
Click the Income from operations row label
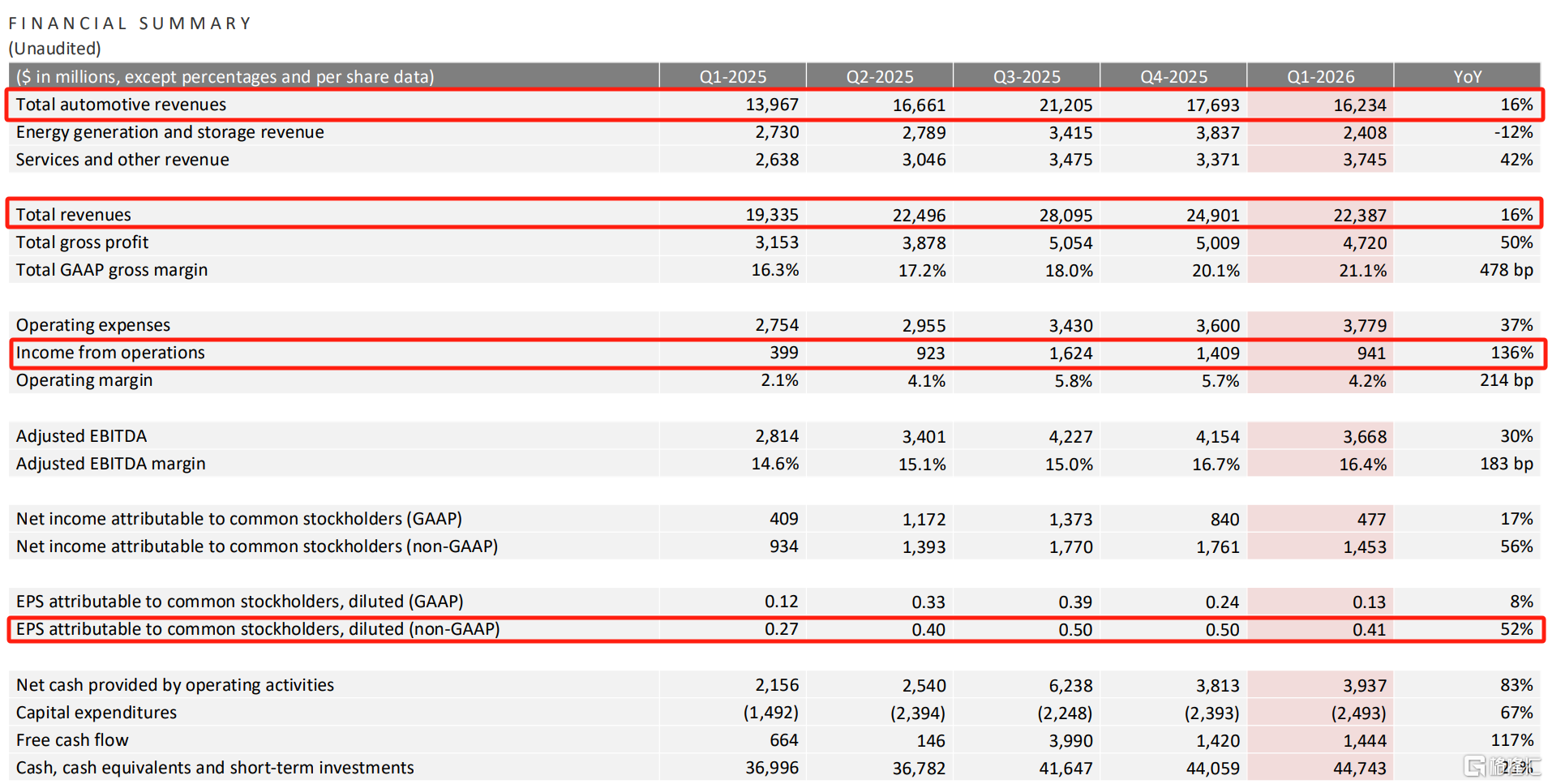(x=110, y=353)
